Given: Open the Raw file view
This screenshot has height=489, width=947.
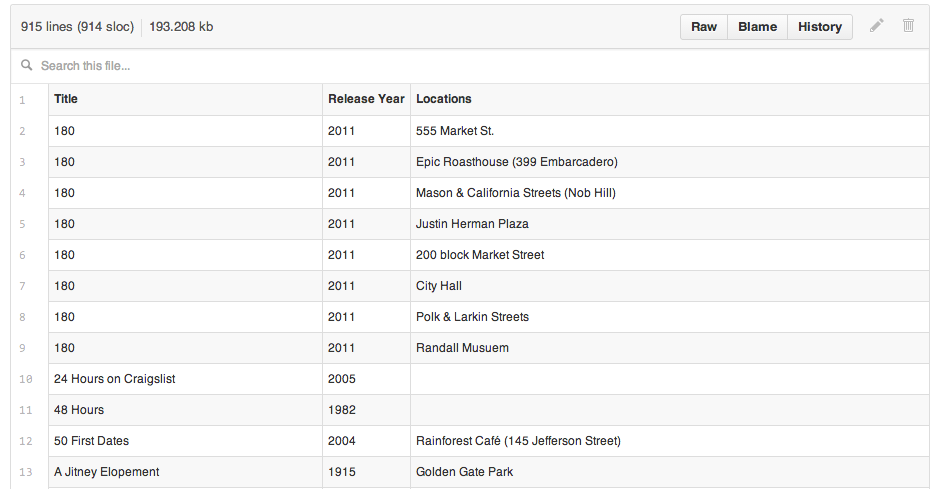Looking at the screenshot, I should coord(704,27).
